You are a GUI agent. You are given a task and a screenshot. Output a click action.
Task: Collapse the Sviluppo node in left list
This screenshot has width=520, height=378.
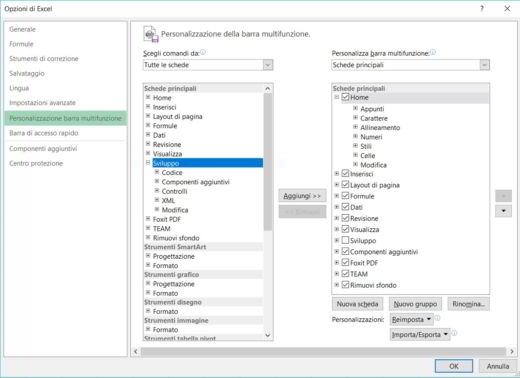(x=148, y=163)
